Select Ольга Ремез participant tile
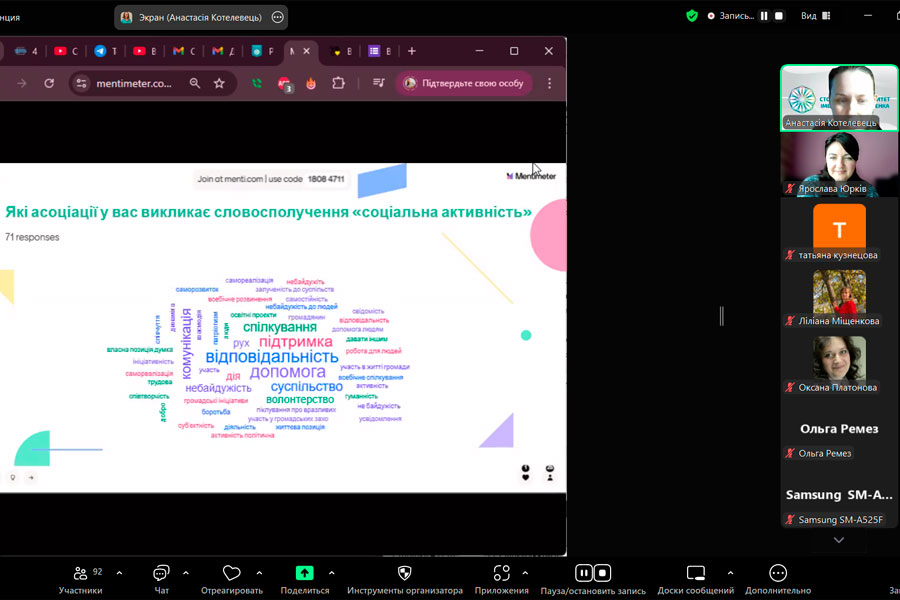This screenshot has width=900, height=600. [x=839, y=429]
